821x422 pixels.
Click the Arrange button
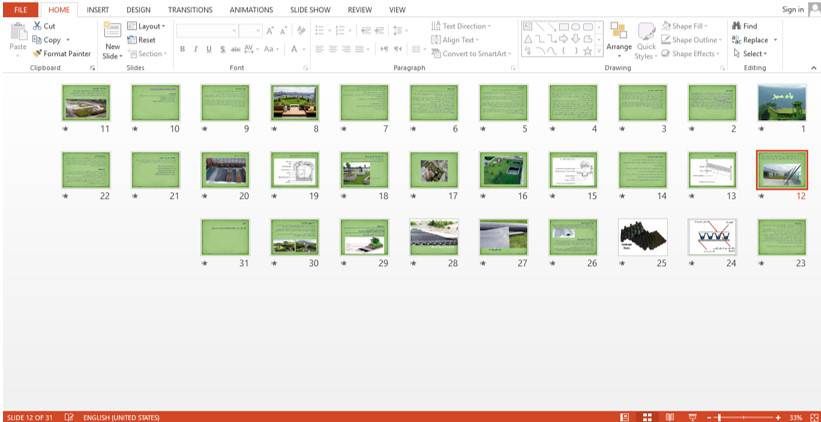point(619,40)
